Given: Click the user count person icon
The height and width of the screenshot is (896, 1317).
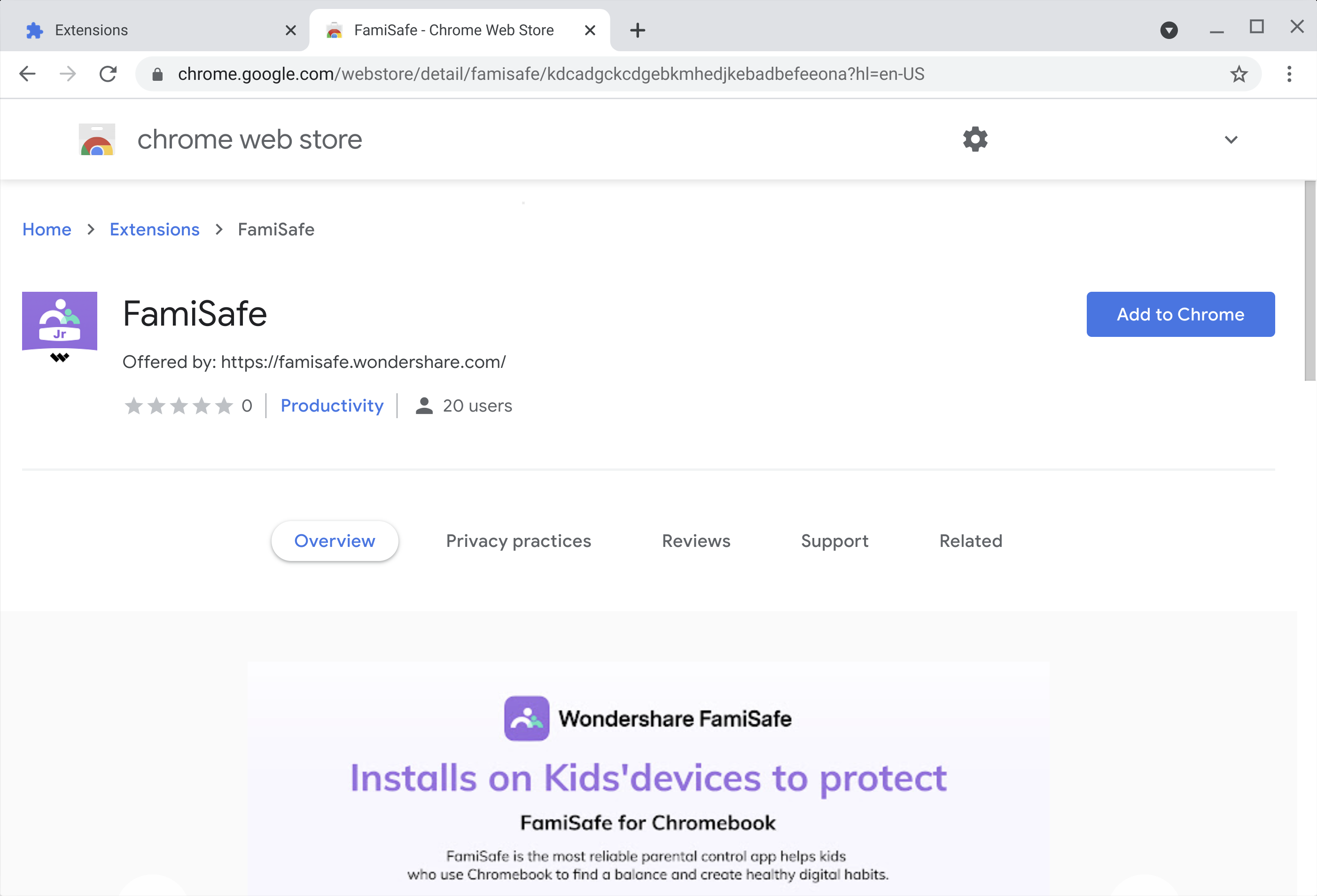Looking at the screenshot, I should pyautogui.click(x=424, y=405).
